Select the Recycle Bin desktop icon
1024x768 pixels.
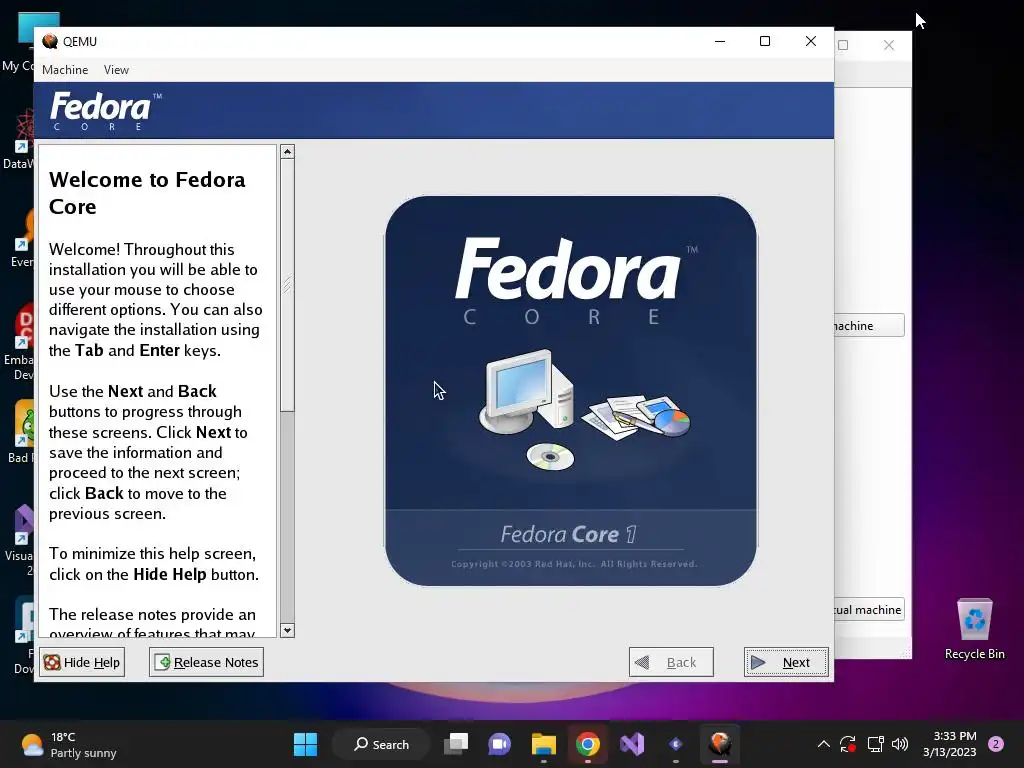(974, 629)
